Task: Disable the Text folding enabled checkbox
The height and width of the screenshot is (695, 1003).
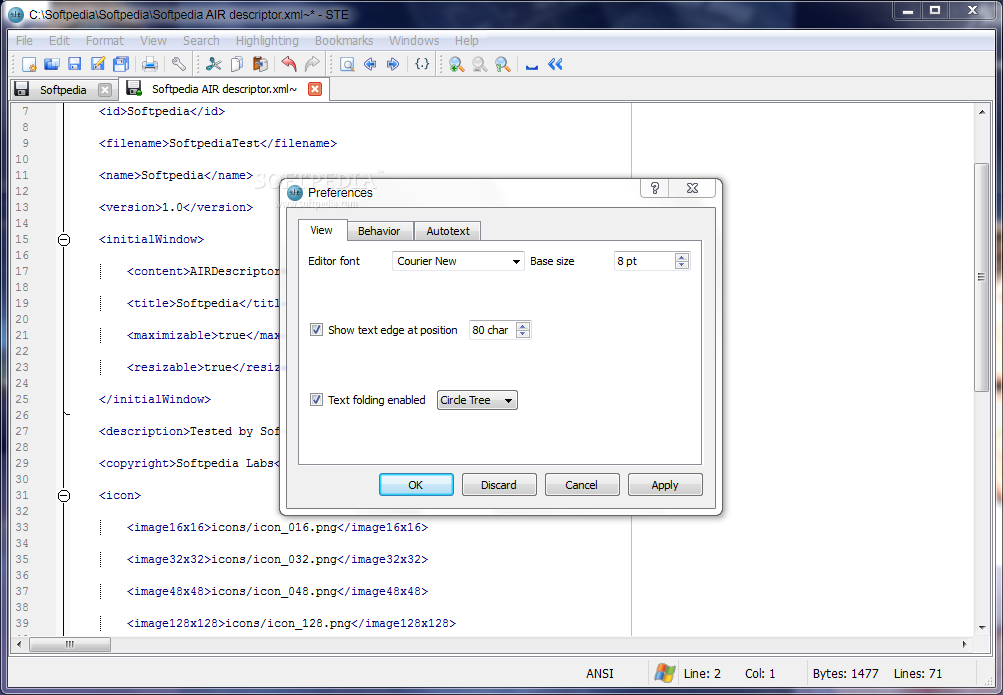Action: (316, 400)
